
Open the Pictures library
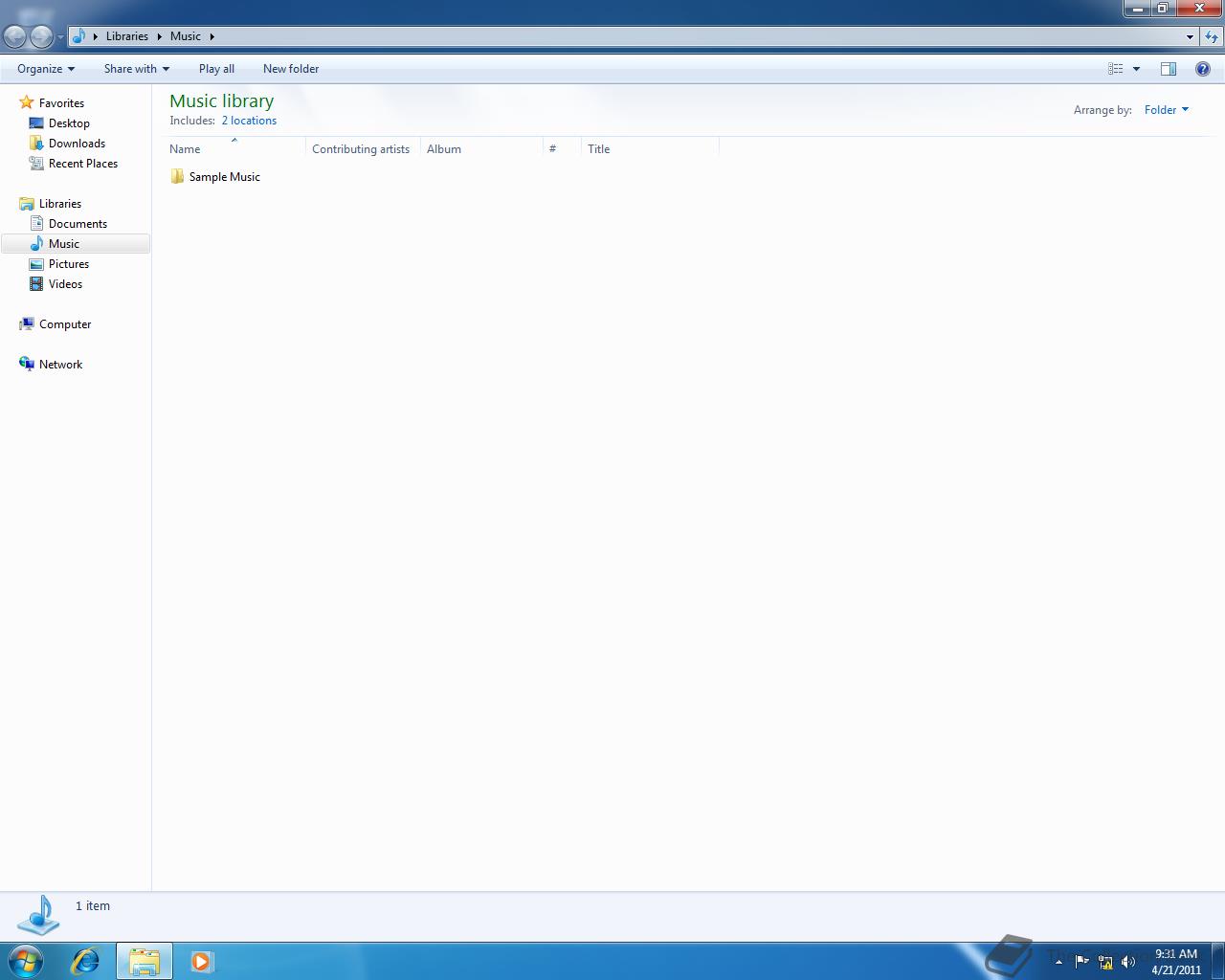tap(69, 264)
